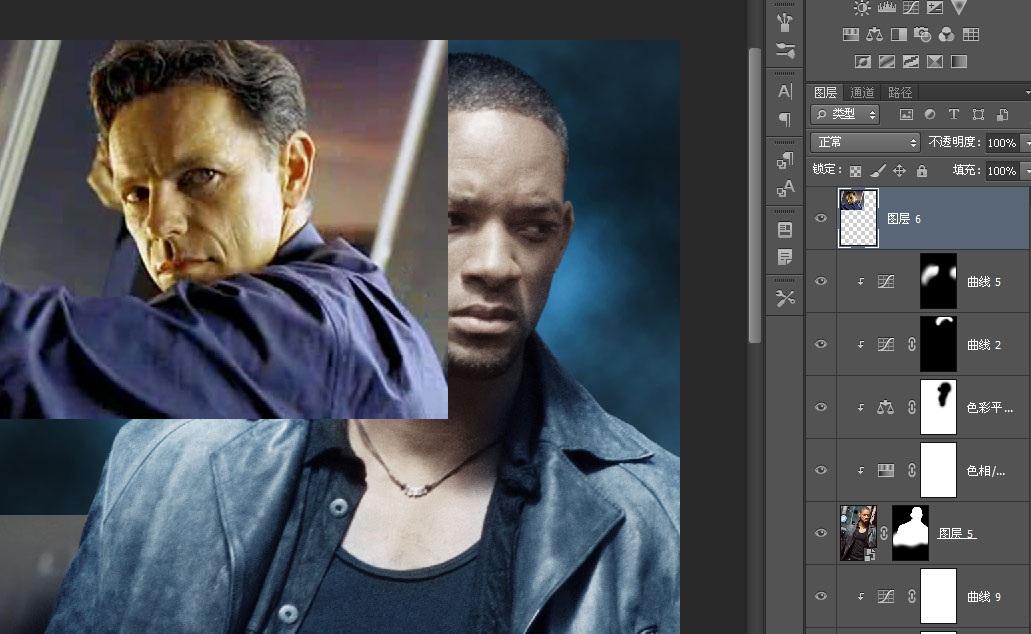Unlink the mask on 曲线 2 layer
Viewport: 1031px width, 634px height.
(912, 344)
